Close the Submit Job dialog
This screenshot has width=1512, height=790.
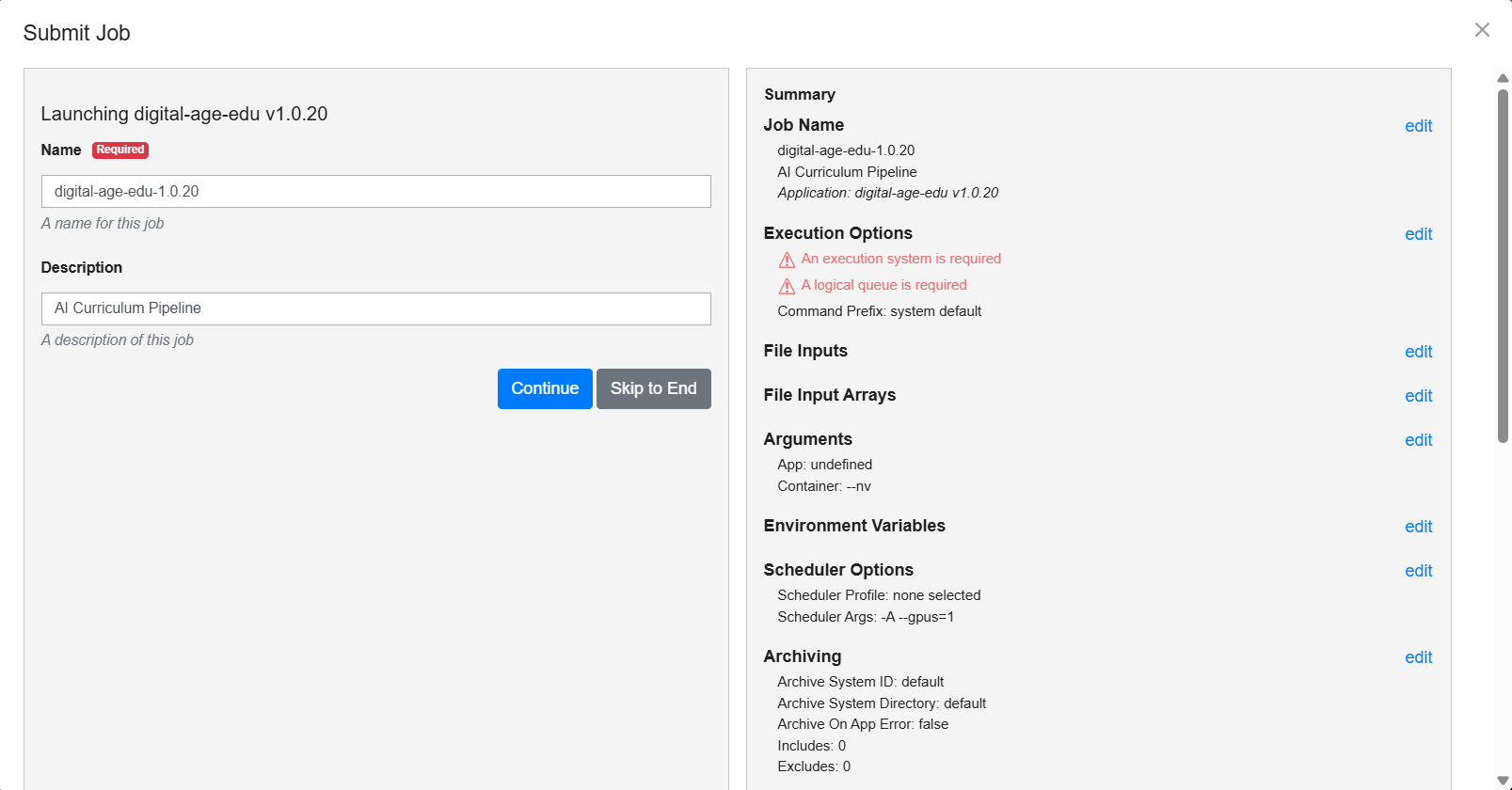pyautogui.click(x=1482, y=30)
